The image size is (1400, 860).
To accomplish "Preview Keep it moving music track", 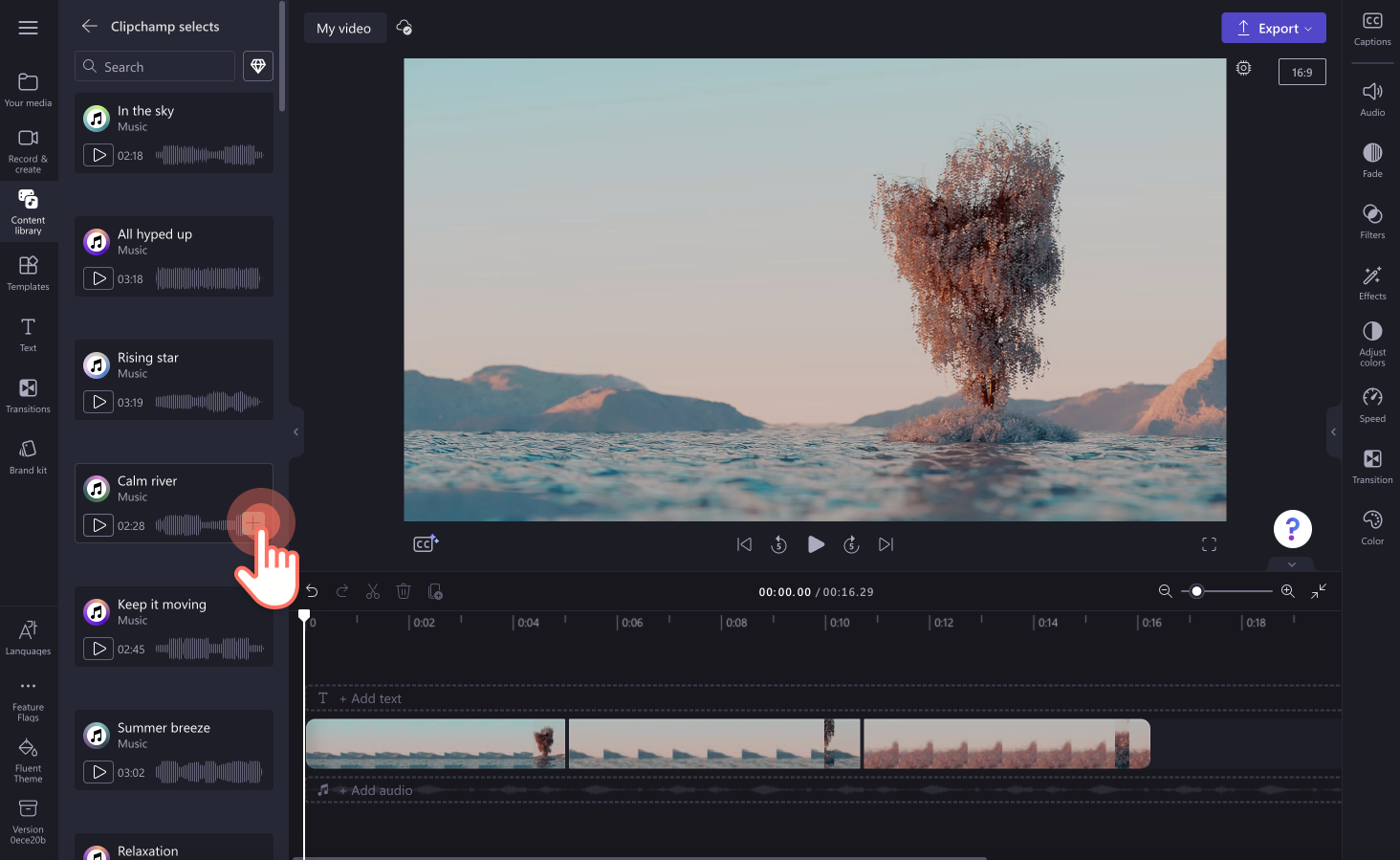I will (x=98, y=649).
